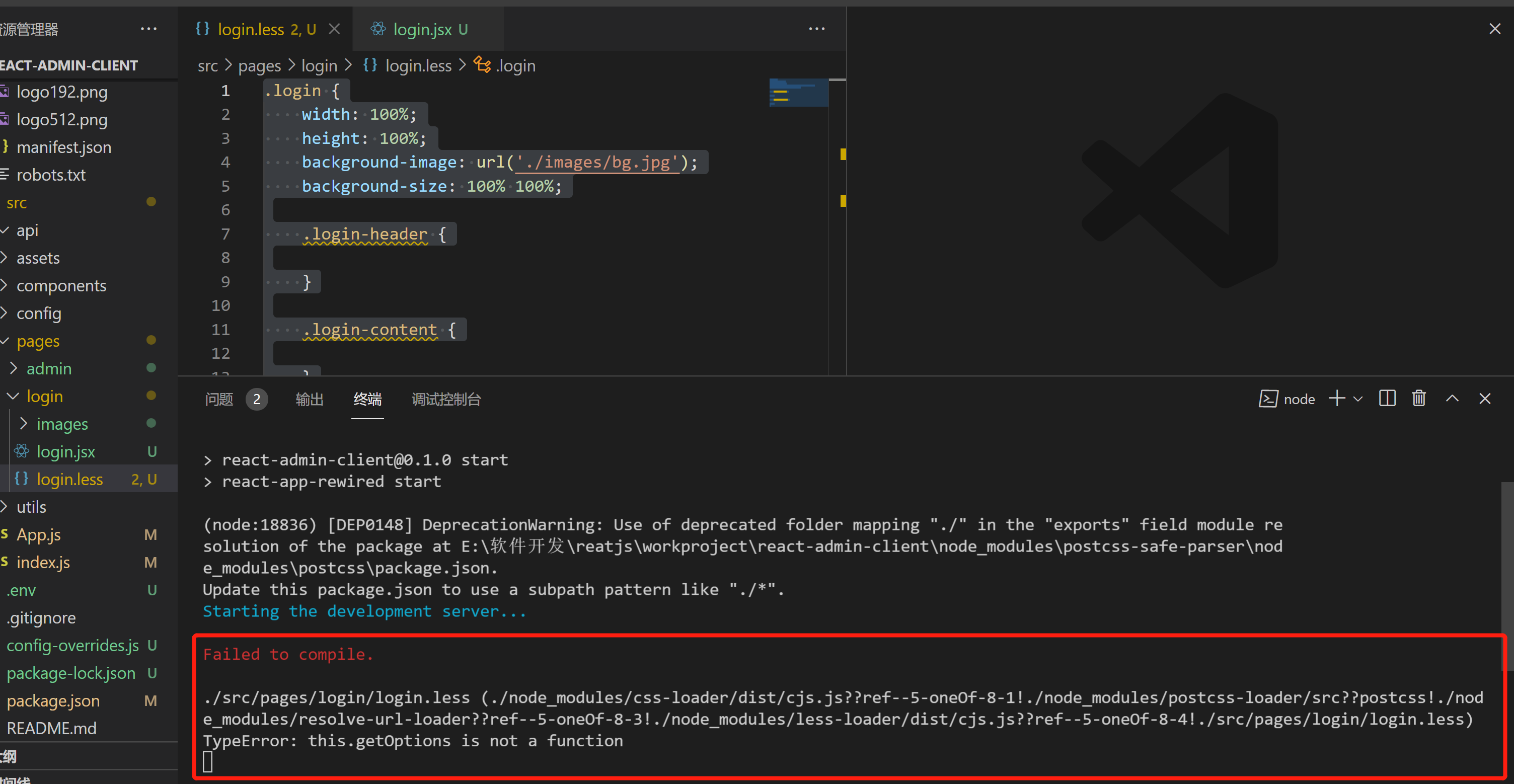Split the terminal panel
Image resolution: width=1514 pixels, height=784 pixels.
[x=1387, y=399]
